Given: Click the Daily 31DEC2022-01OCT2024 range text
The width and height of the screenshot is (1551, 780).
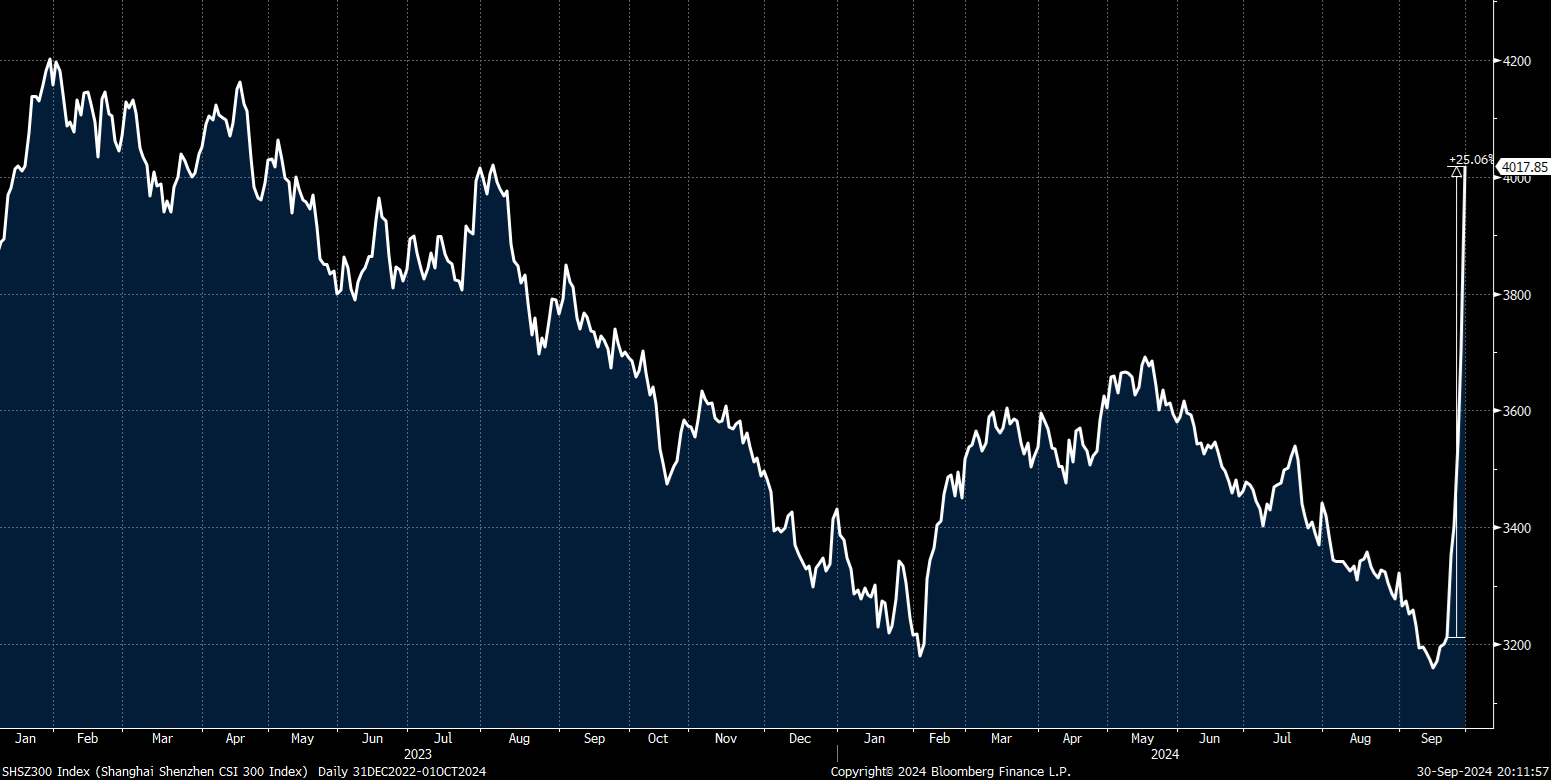Looking at the screenshot, I should click(x=403, y=772).
